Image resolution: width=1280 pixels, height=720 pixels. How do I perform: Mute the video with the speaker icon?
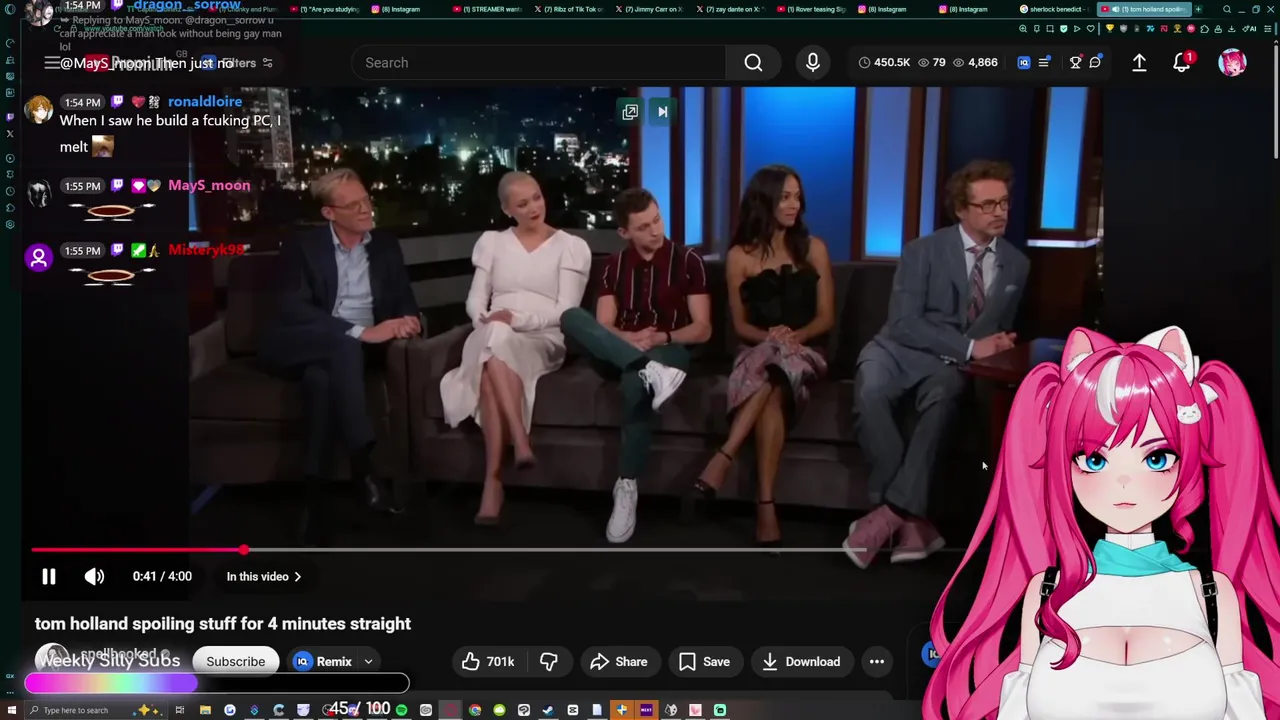94,577
